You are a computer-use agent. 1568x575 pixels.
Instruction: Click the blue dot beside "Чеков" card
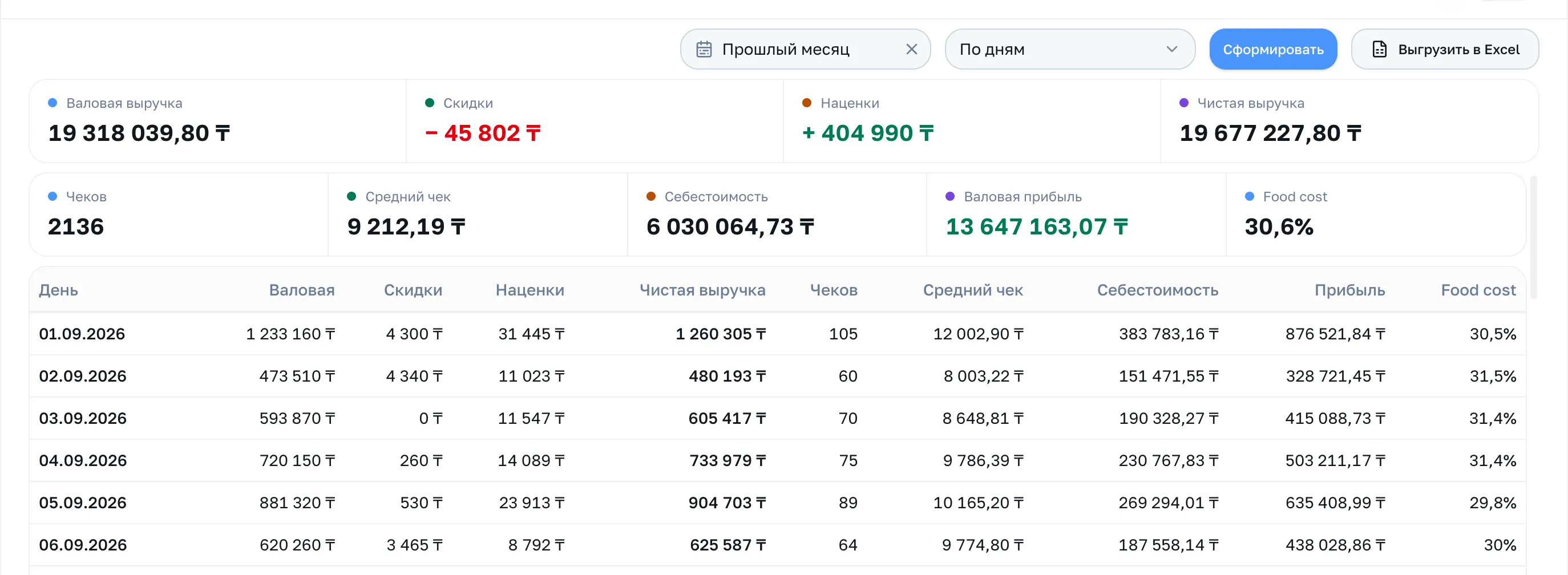[53, 197]
